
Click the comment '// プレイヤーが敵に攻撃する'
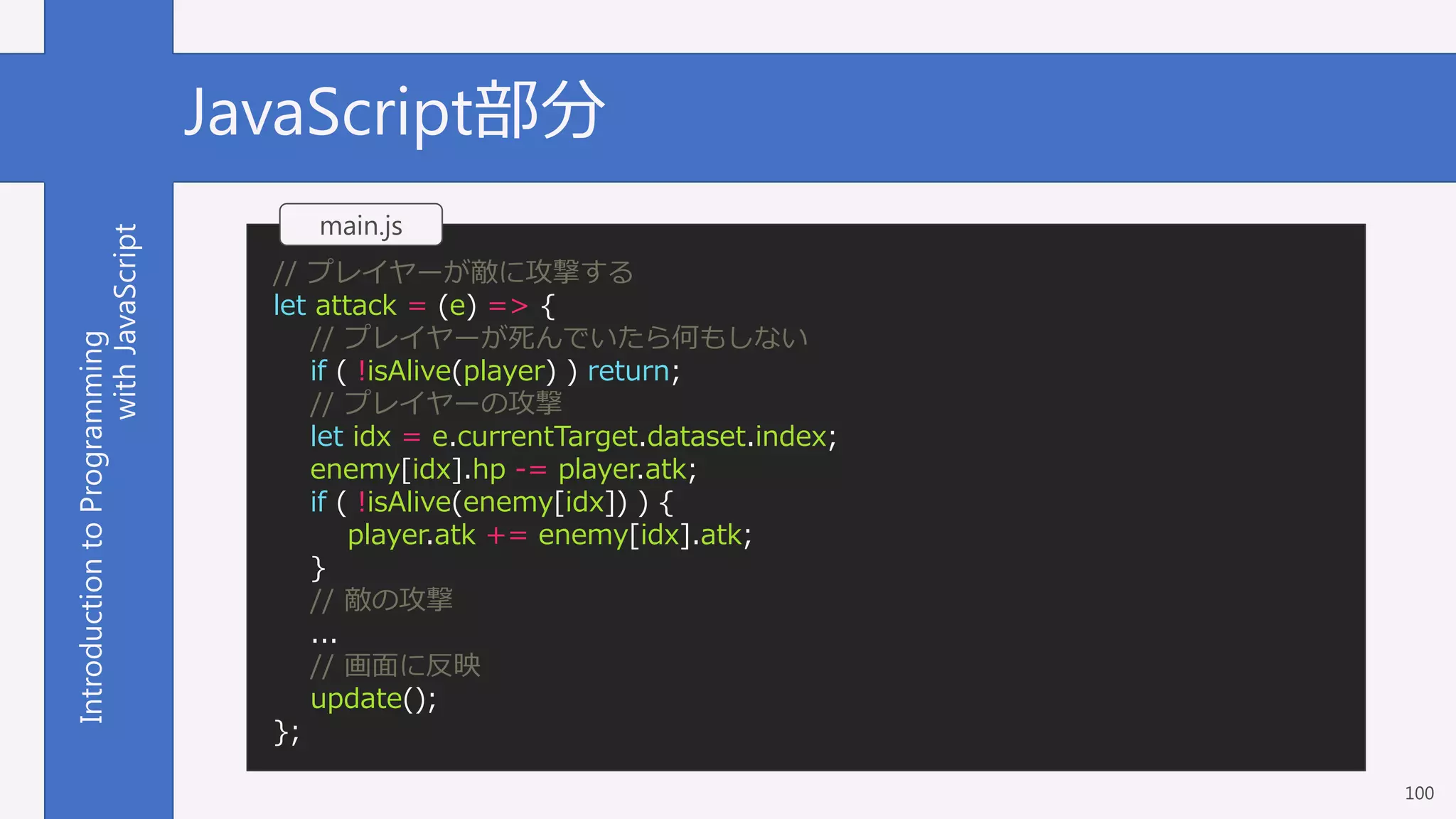pos(453,272)
